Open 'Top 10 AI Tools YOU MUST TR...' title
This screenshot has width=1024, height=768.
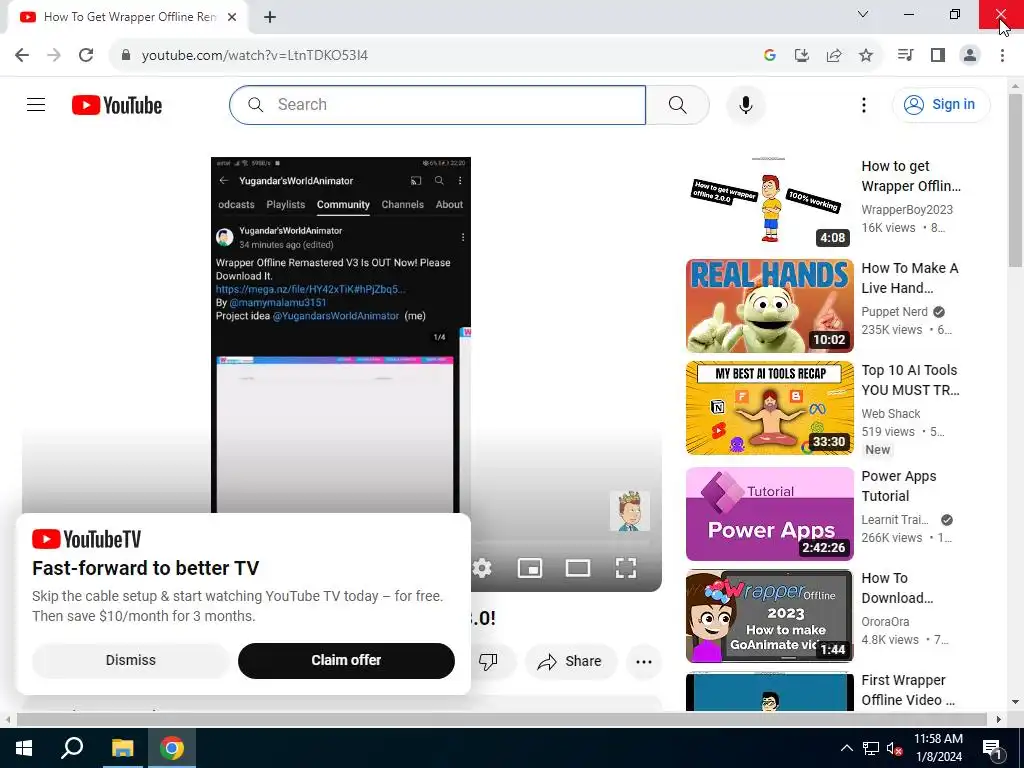[x=910, y=380]
